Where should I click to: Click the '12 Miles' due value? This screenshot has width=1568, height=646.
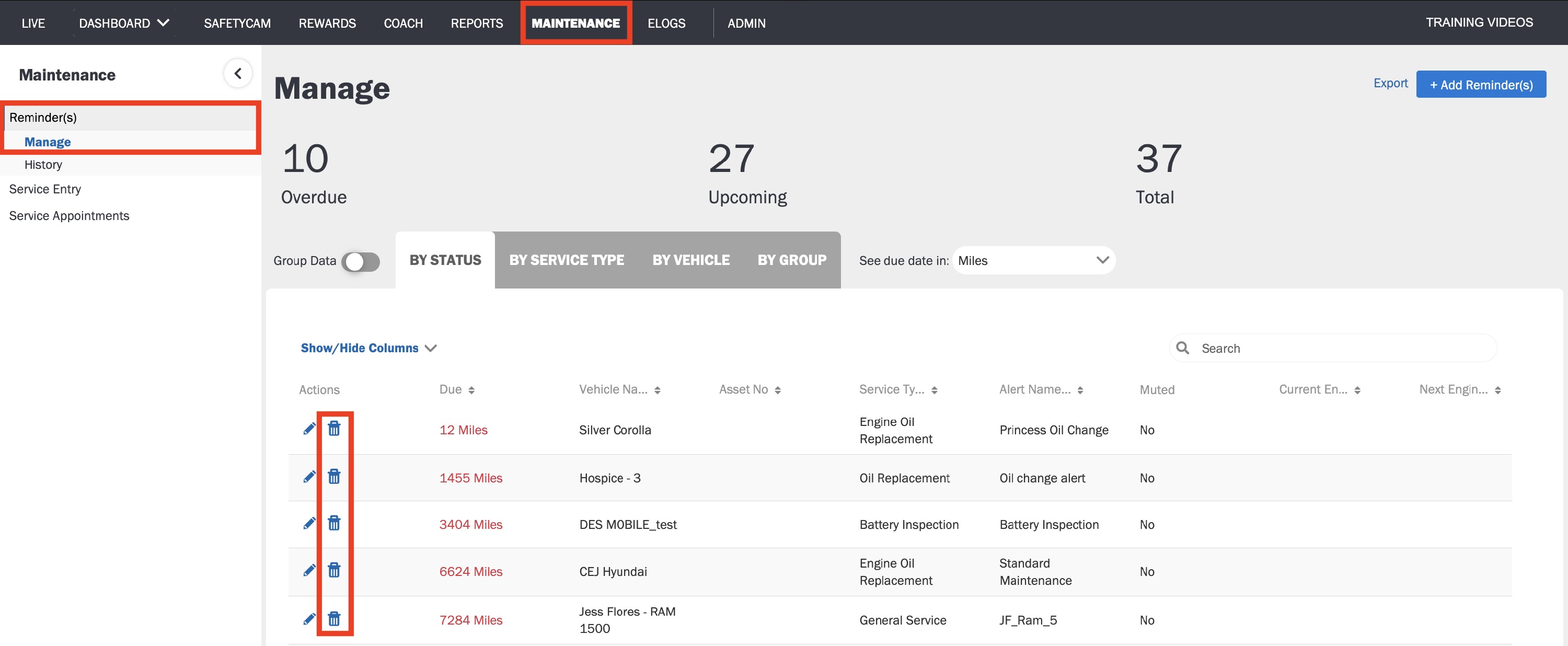coord(463,431)
